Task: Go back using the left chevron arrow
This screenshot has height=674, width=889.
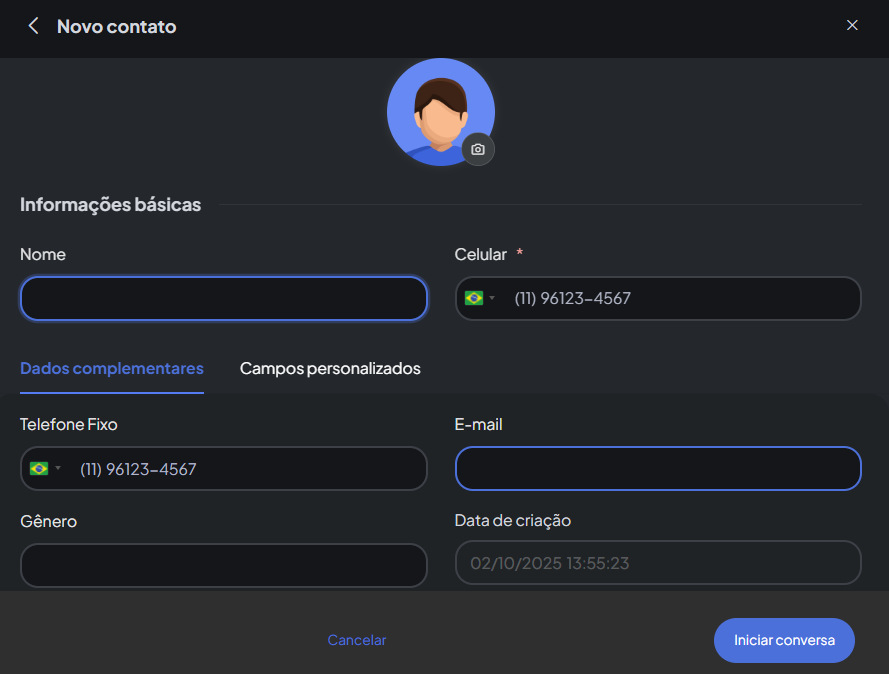Action: coord(33,26)
